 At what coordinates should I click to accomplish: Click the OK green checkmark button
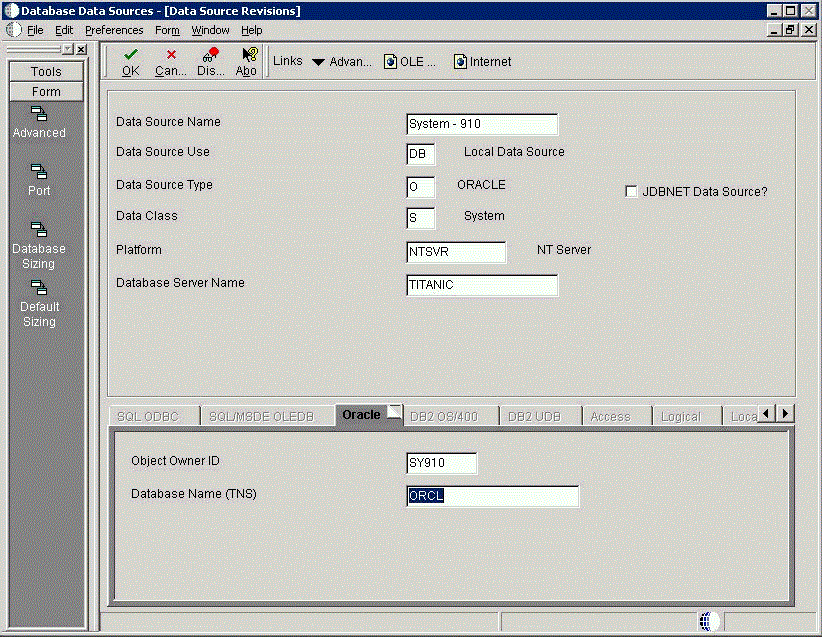(x=131, y=62)
